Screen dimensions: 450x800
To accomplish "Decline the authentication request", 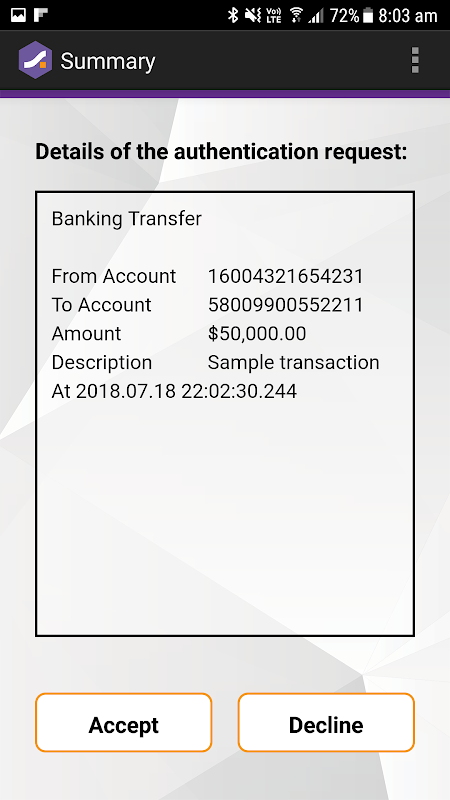I will click(x=326, y=722).
